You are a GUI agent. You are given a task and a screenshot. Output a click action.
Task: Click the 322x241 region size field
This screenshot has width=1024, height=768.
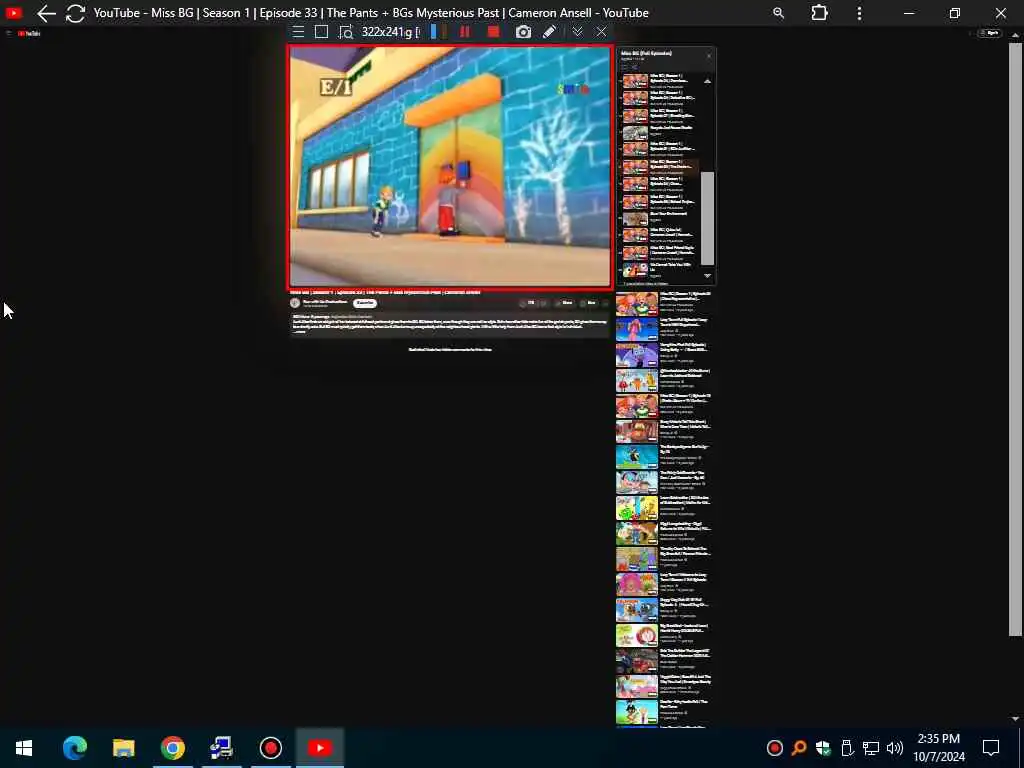390,32
